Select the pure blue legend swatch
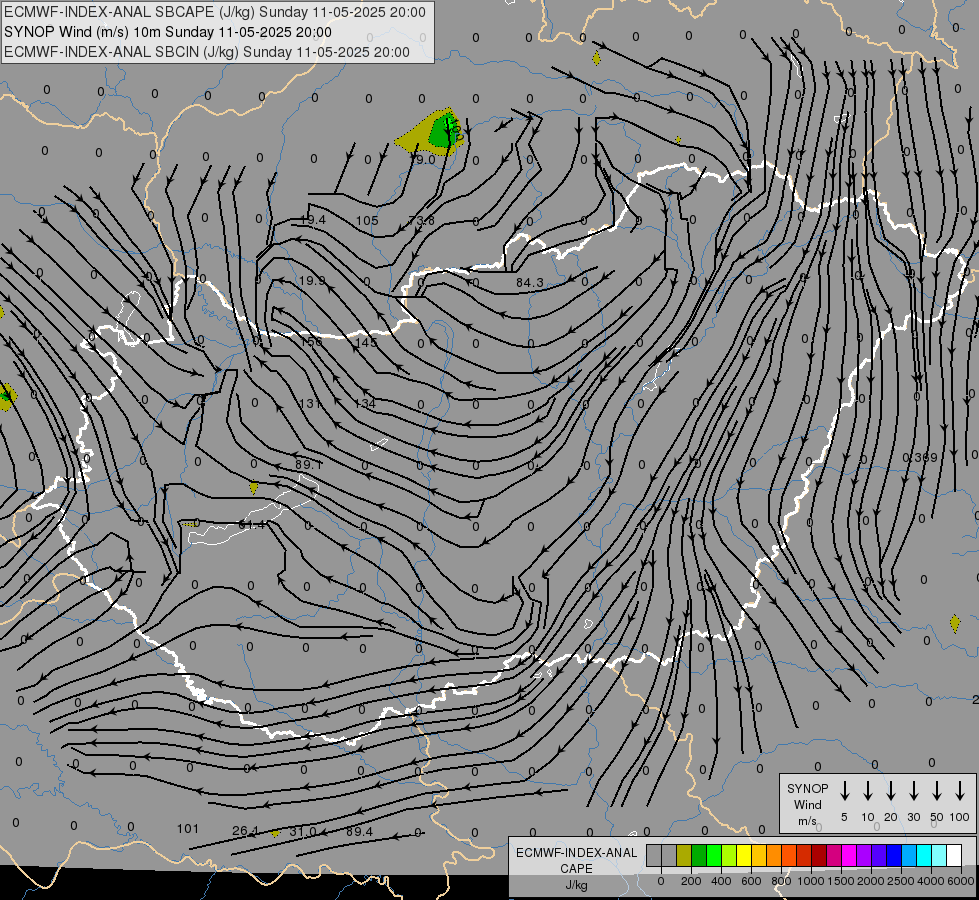Screen dimensions: 979x900 [893, 855]
